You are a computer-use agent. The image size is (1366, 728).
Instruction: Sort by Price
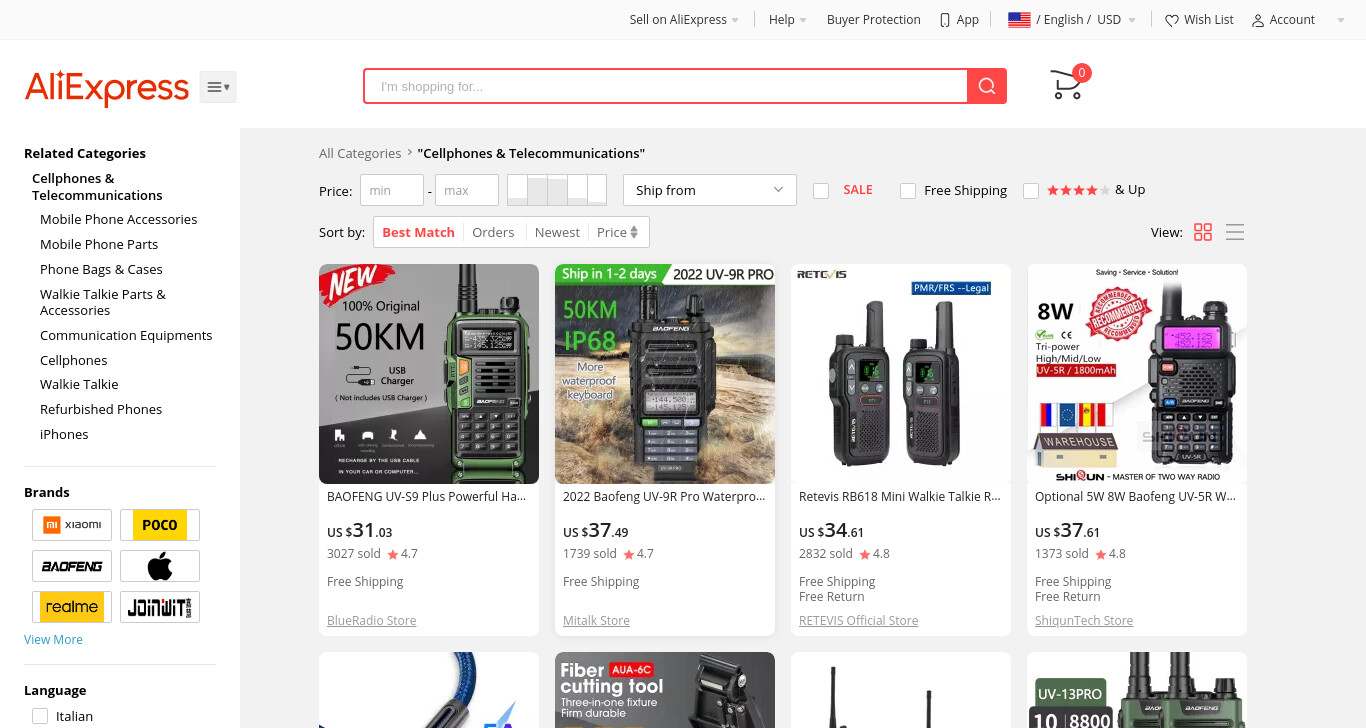(617, 232)
